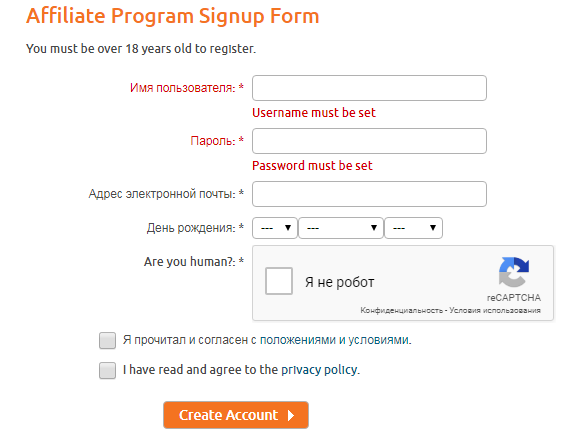Screen dimensions: 588x437
Task: Open the birthday year dropdown
Action: click(x=414, y=228)
